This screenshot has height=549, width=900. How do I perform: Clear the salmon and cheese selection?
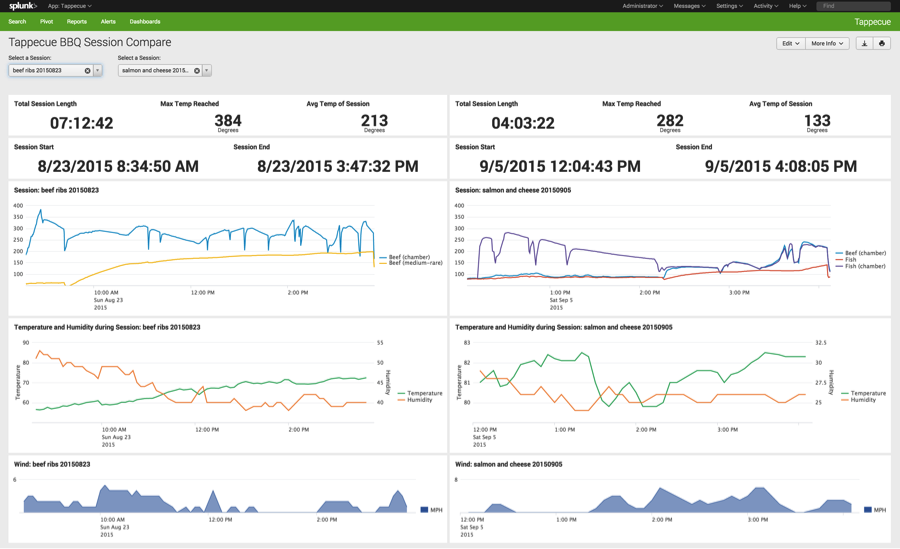click(197, 71)
